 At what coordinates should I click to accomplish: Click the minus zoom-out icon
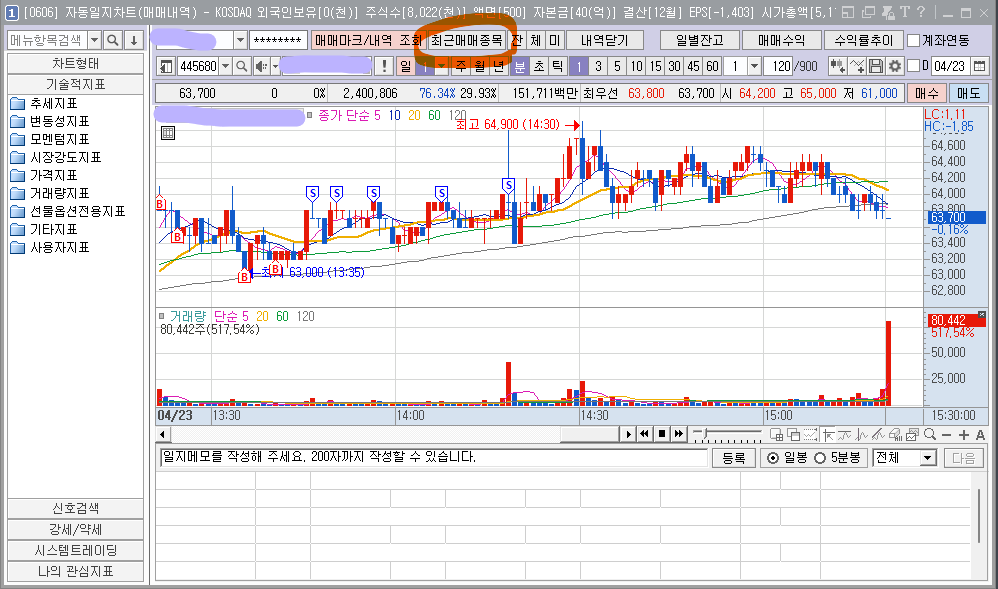click(946, 435)
